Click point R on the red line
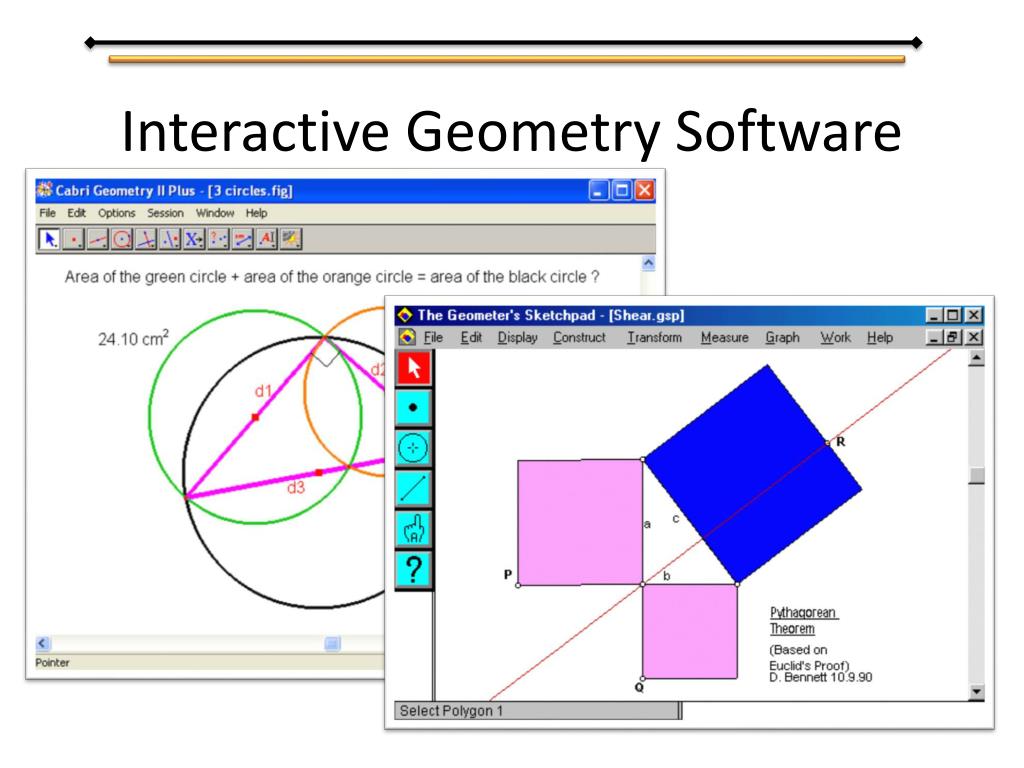 pyautogui.click(x=828, y=443)
